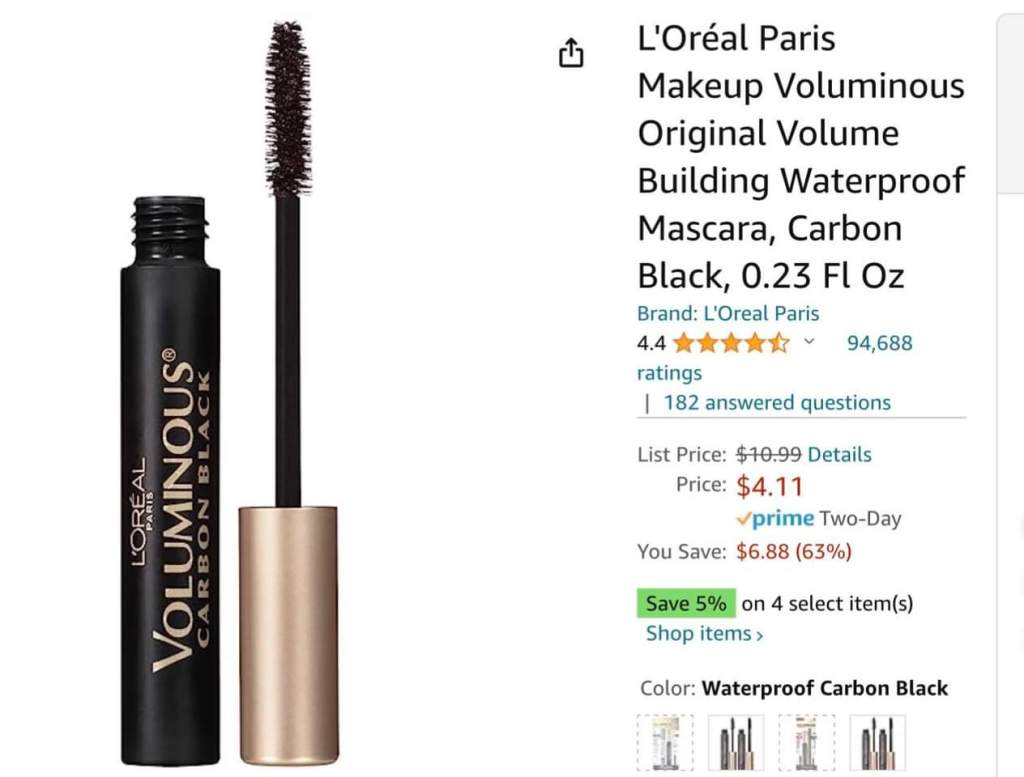The width and height of the screenshot is (1024, 777).
Task: Open the star rating breakdown chevron
Action: click(x=809, y=341)
